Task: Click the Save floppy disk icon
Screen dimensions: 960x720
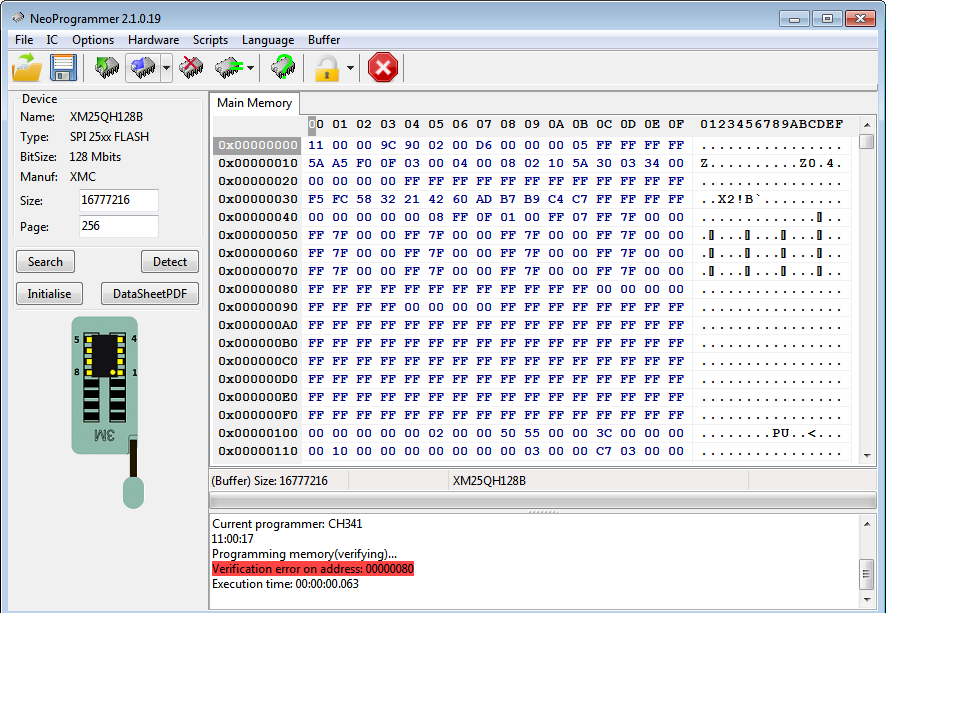Action: click(x=64, y=68)
